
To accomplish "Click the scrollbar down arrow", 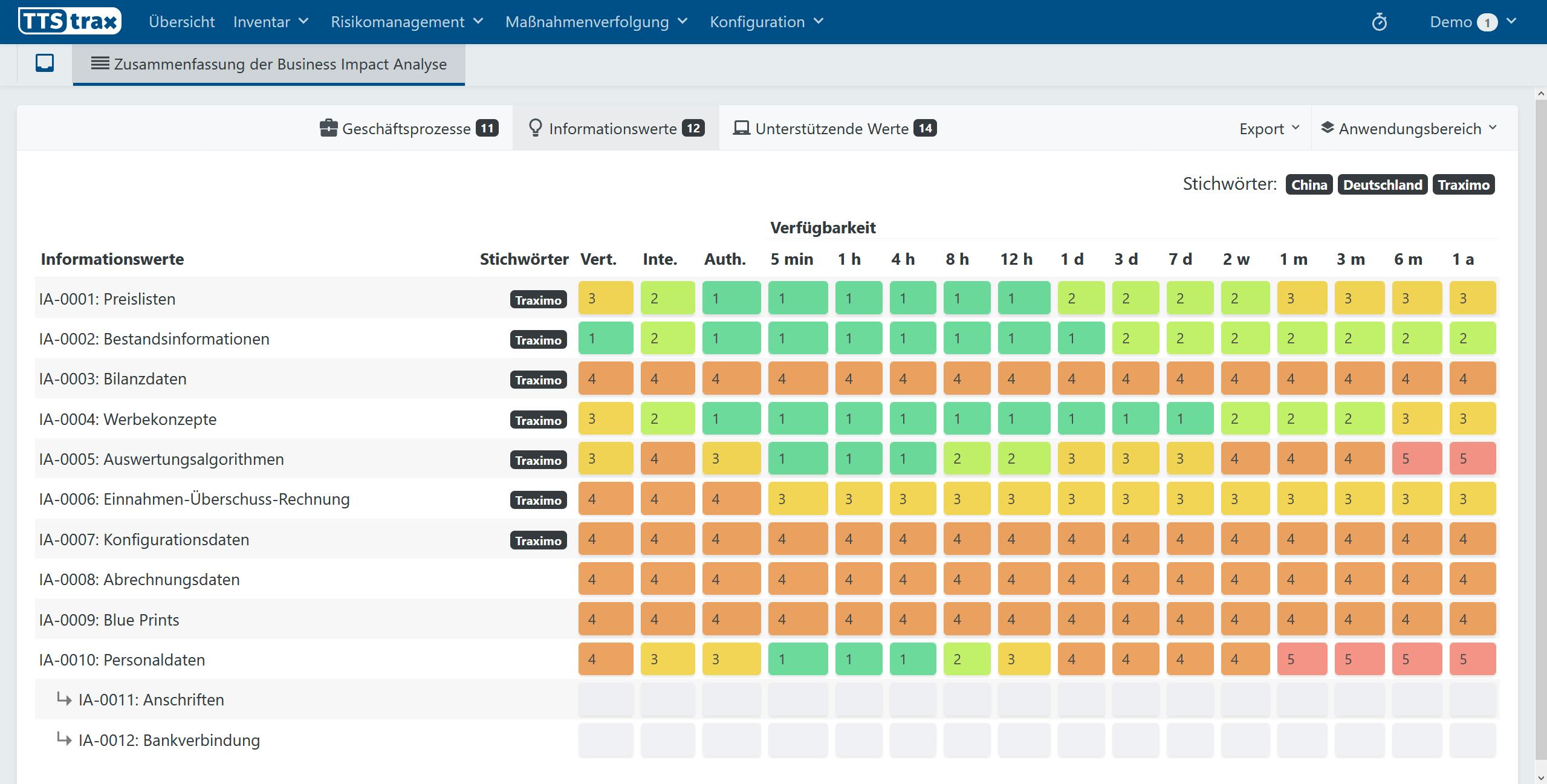I will pyautogui.click(x=1540, y=777).
